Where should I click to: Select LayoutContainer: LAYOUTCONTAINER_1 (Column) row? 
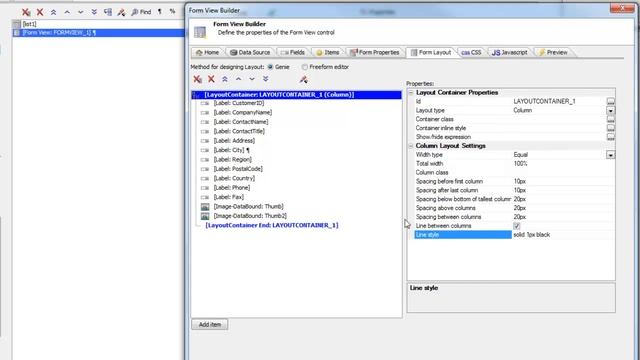(x=297, y=95)
